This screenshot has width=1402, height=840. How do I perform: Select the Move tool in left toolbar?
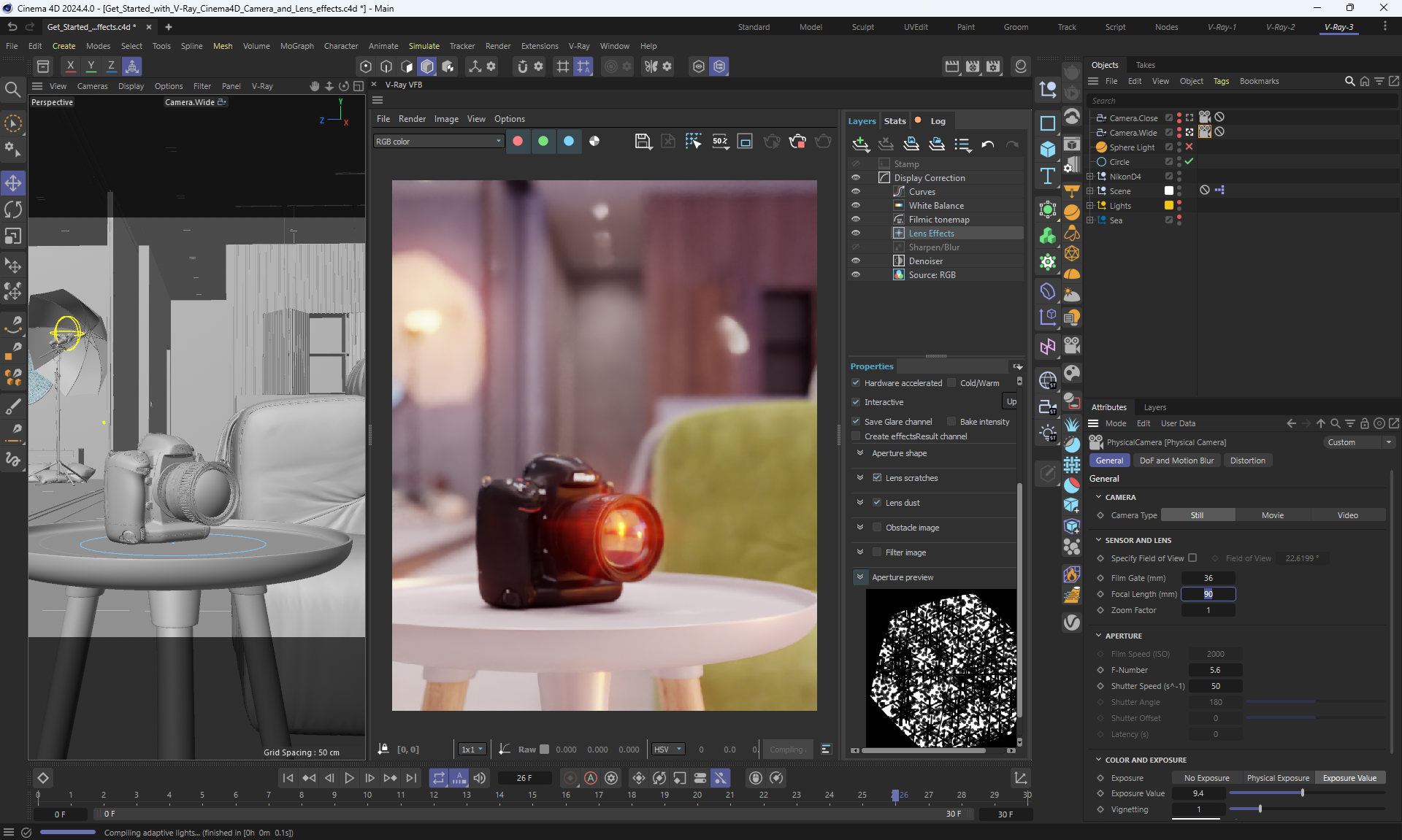[13, 182]
